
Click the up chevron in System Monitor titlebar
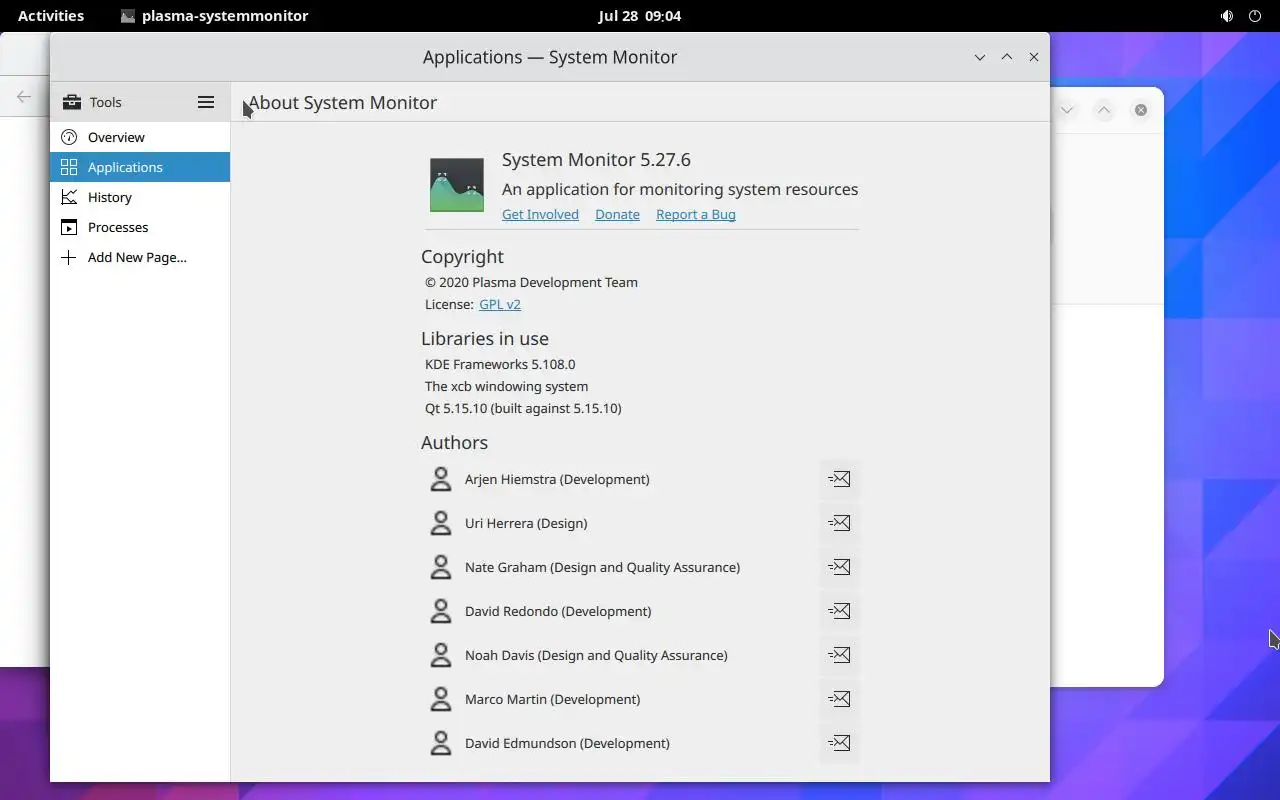pyautogui.click(x=1007, y=57)
